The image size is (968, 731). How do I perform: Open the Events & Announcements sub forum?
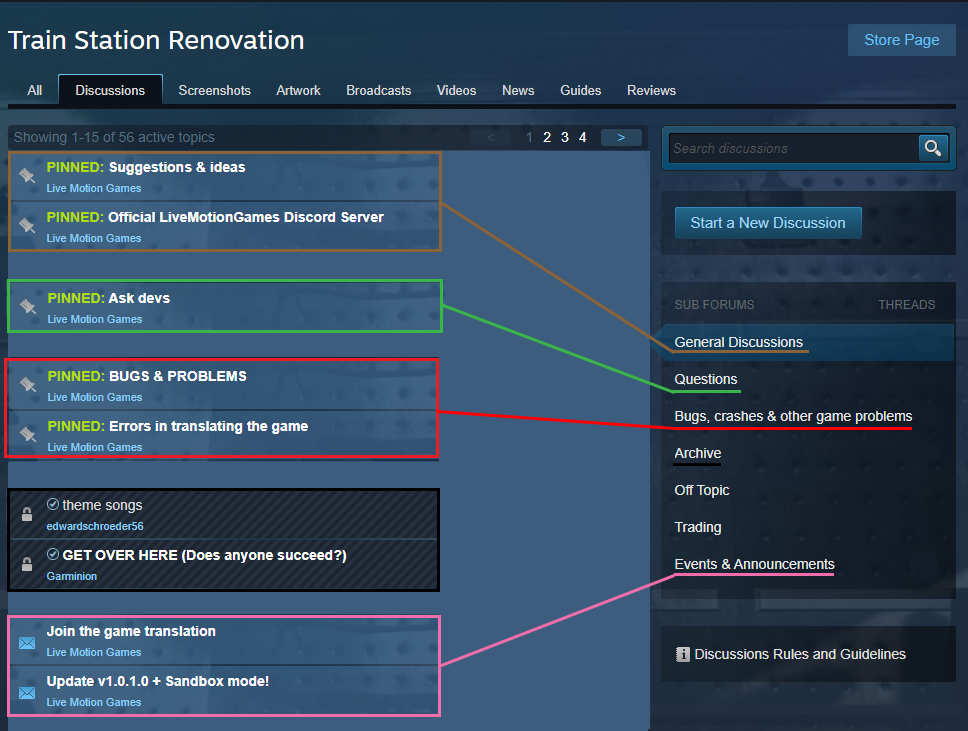[x=754, y=564]
